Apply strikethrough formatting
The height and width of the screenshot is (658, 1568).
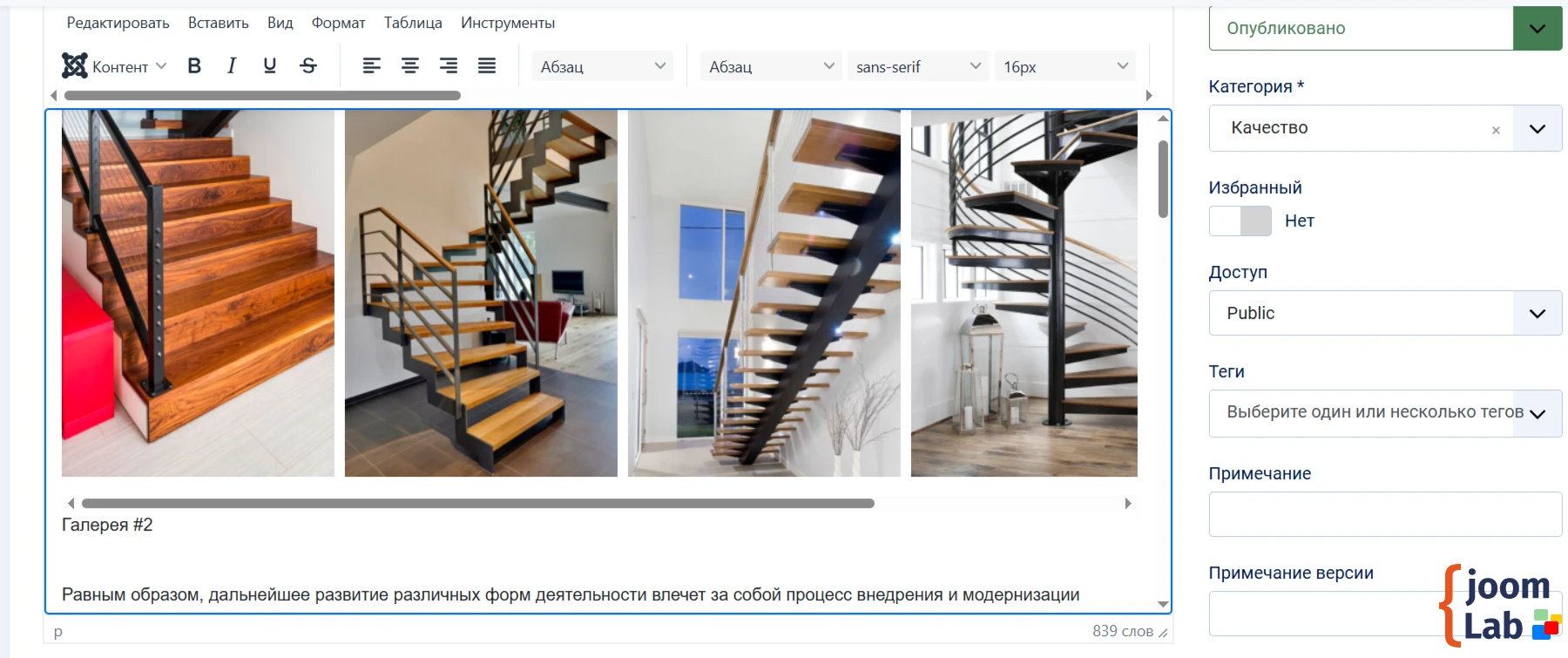tap(308, 66)
